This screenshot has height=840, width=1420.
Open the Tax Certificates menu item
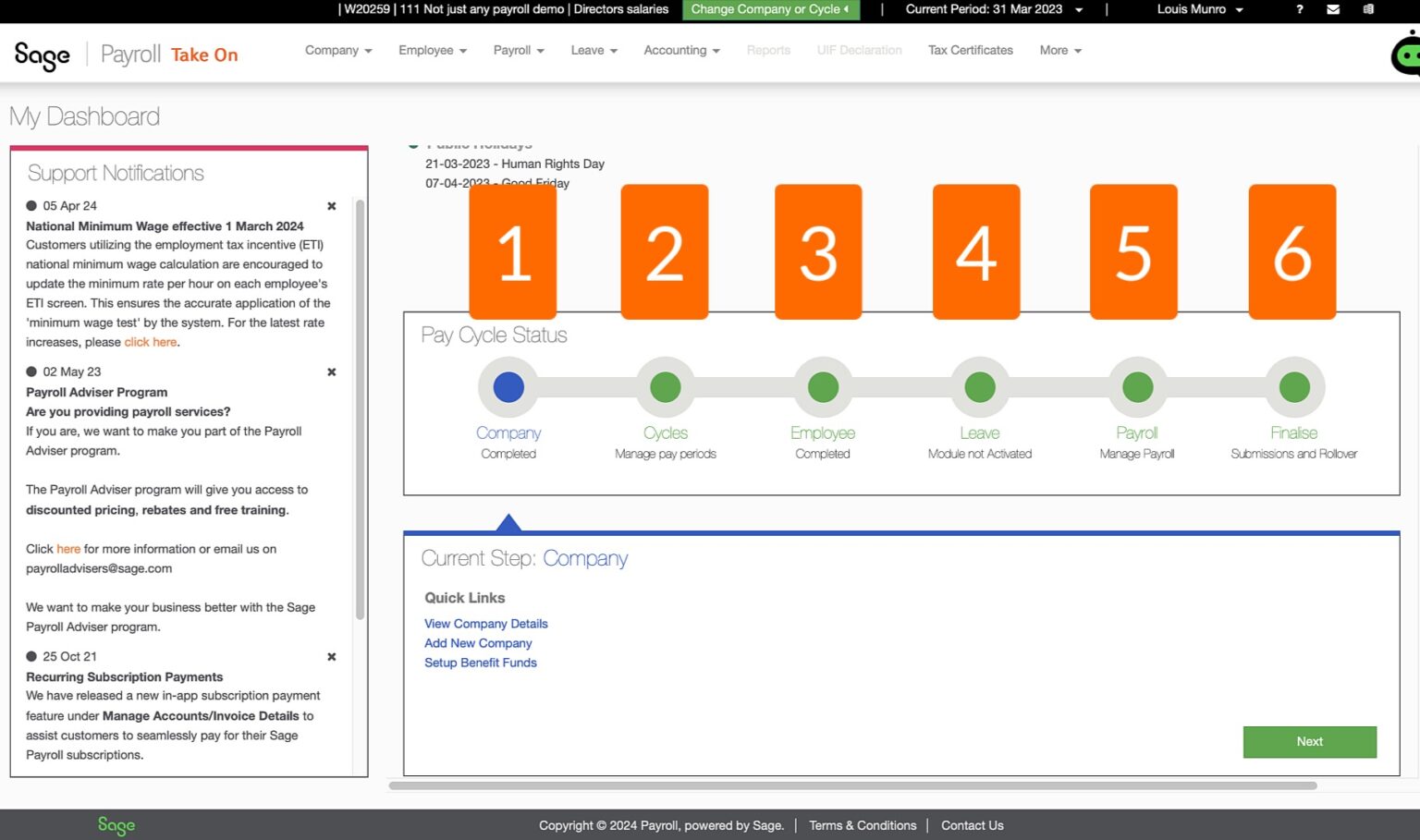(970, 51)
